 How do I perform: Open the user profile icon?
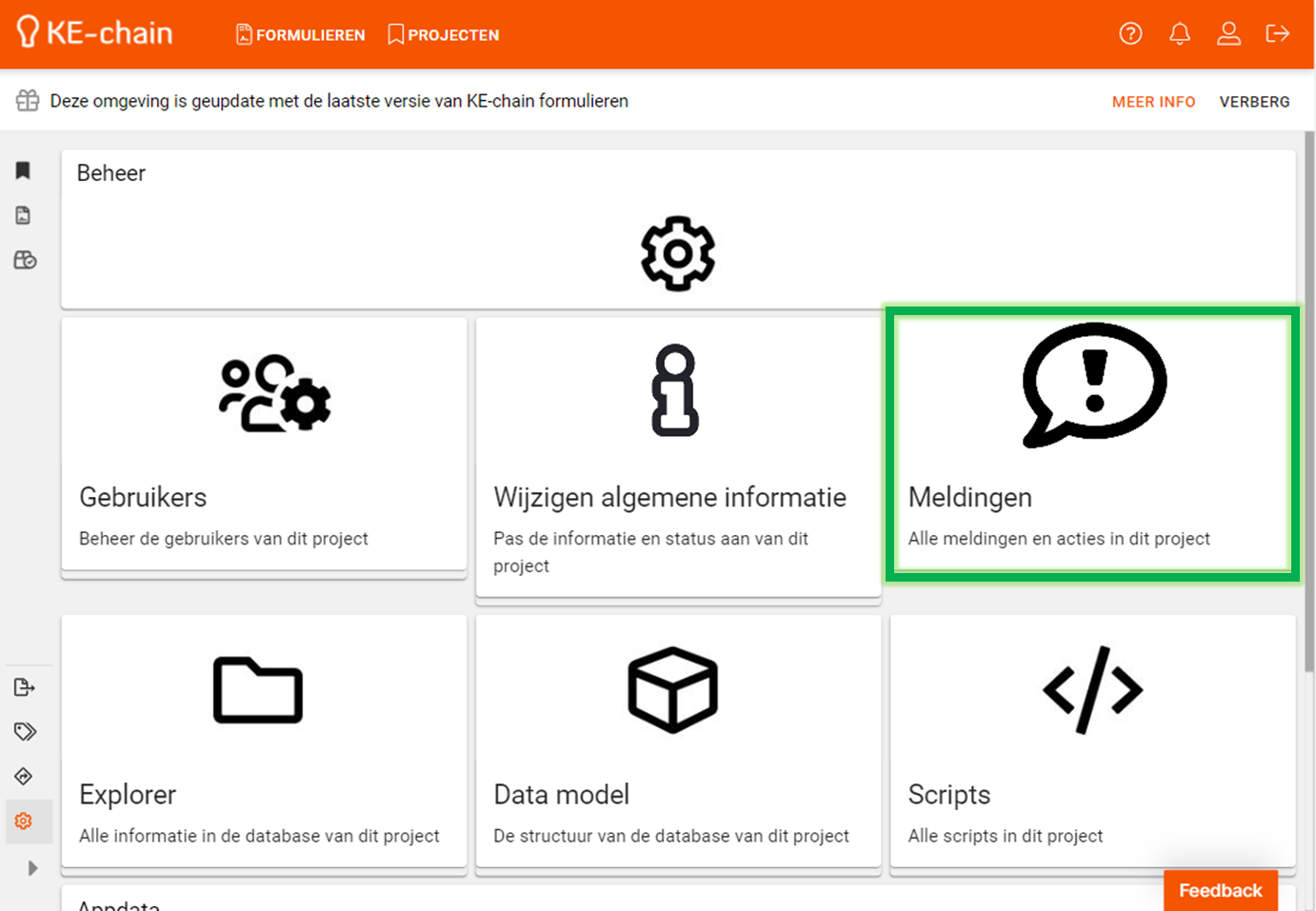[1228, 34]
